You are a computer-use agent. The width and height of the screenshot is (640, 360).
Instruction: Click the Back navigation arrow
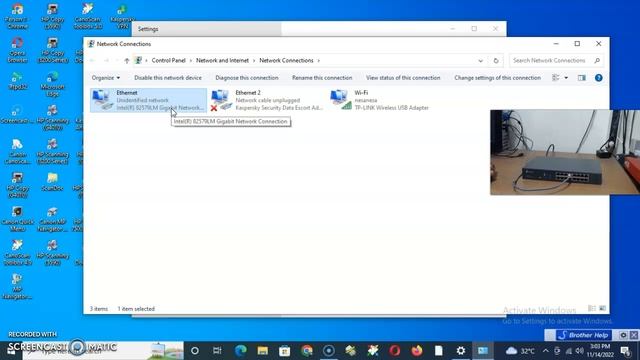[93, 60]
